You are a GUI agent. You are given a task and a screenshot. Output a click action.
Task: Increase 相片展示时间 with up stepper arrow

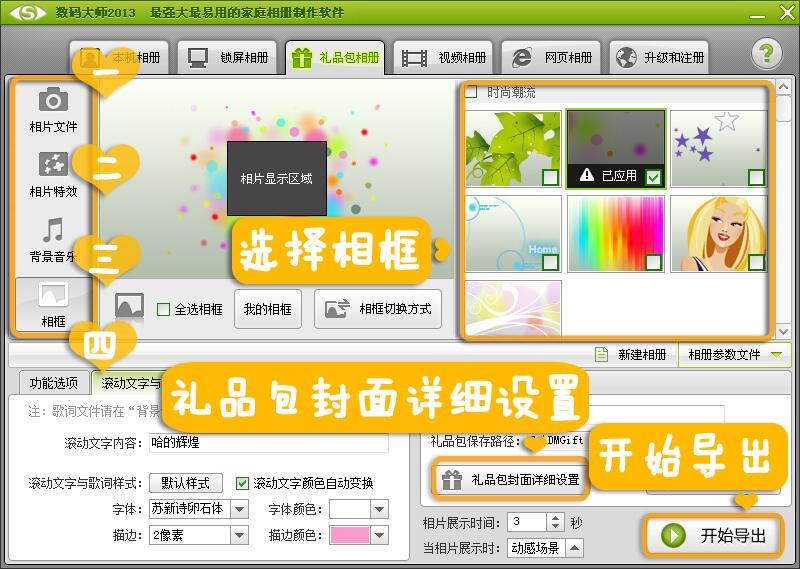[x=556, y=517]
